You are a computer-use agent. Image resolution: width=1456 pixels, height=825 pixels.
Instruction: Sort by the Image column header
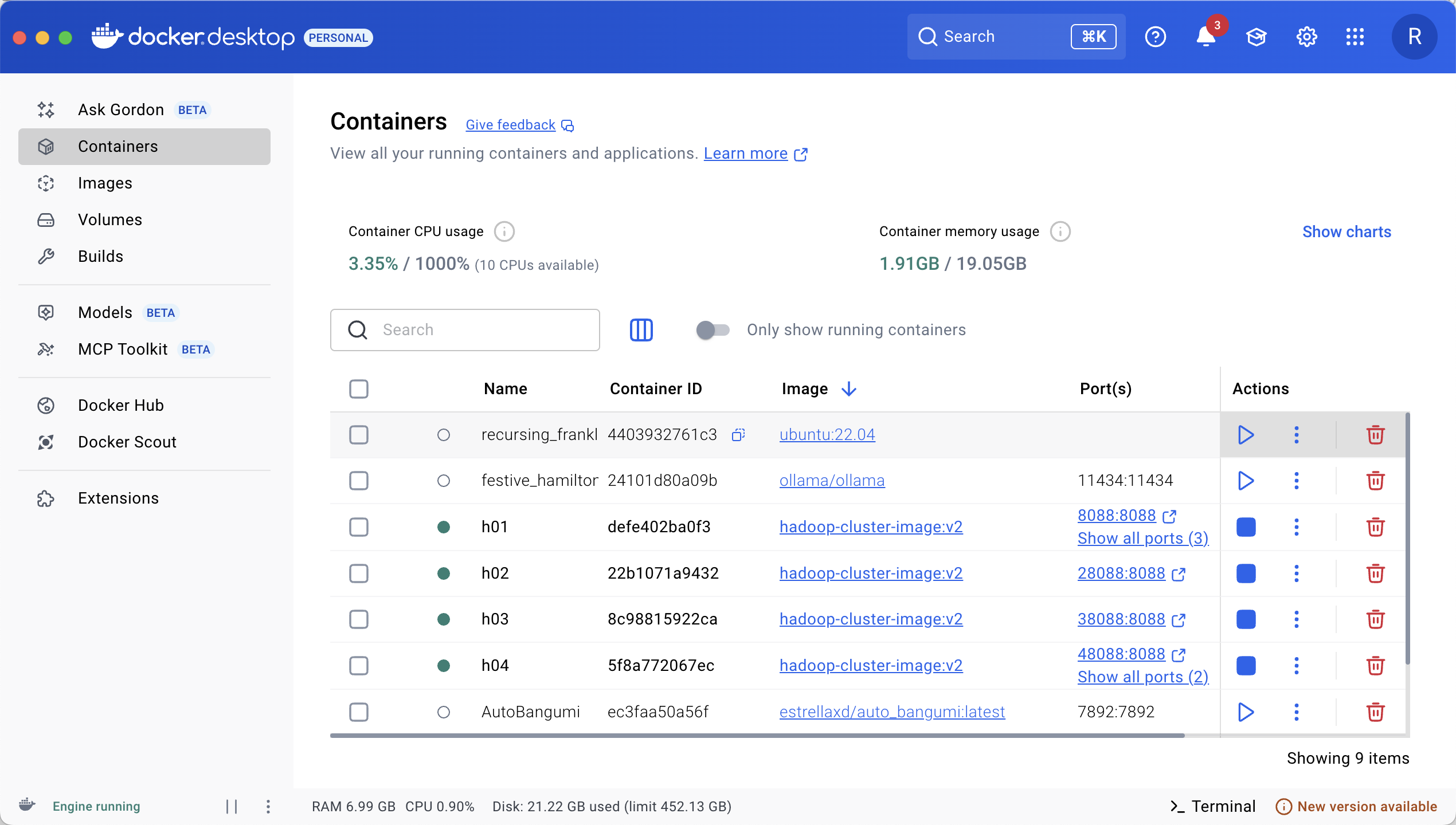[x=819, y=389]
